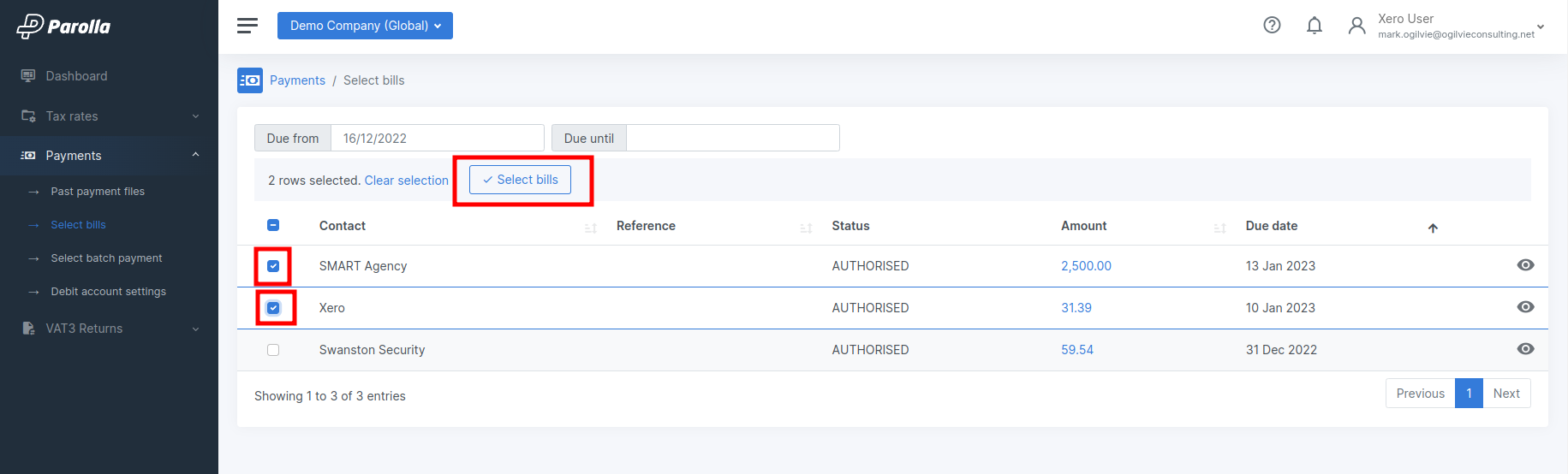The image size is (1568, 474).
Task: Open the notifications bell
Action: pos(1315,26)
